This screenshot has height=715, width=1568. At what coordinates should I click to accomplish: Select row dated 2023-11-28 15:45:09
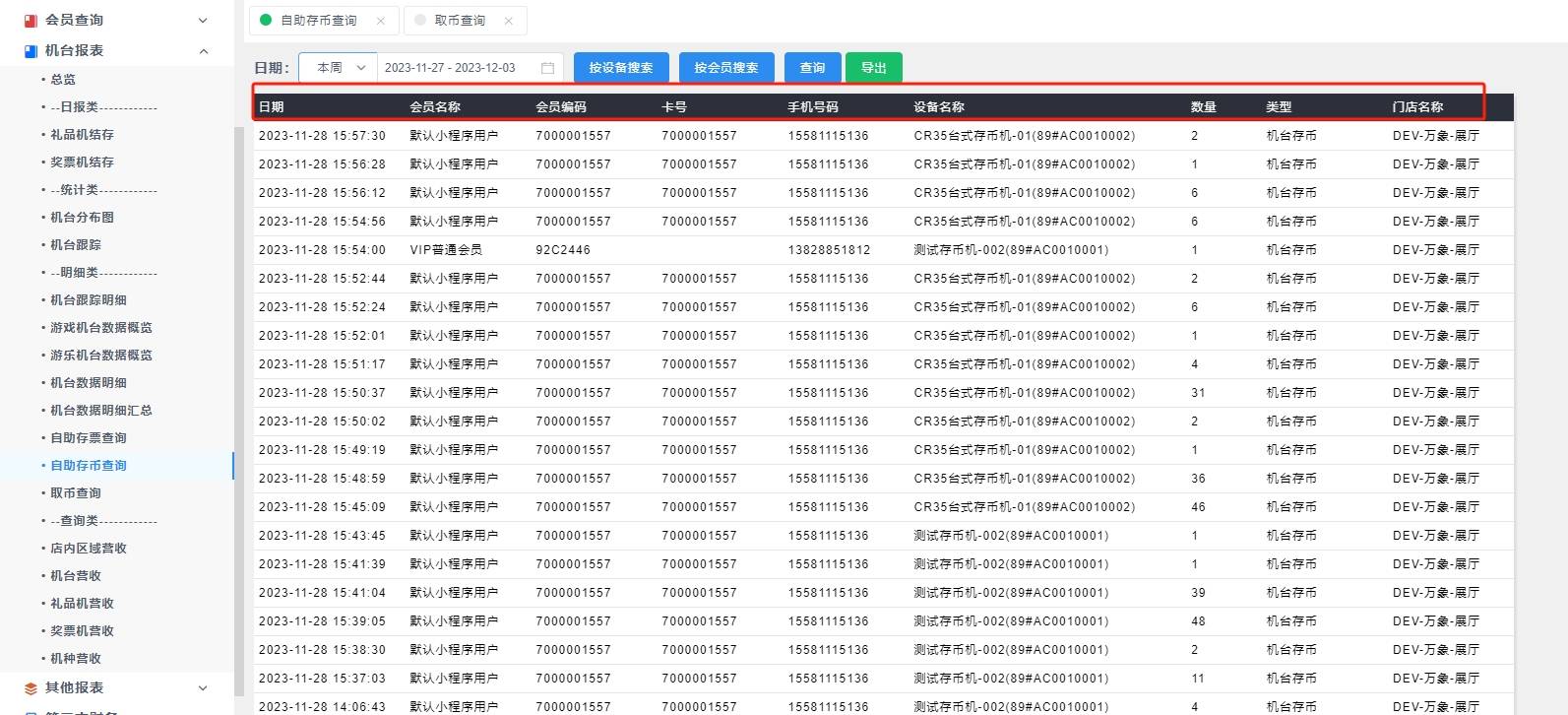coord(883,507)
